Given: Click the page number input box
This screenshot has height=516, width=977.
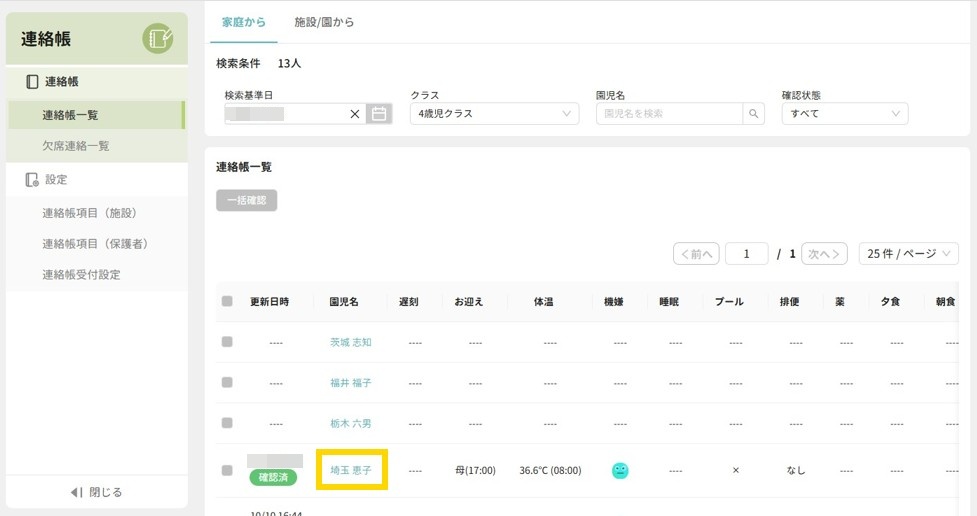Looking at the screenshot, I should click(746, 254).
